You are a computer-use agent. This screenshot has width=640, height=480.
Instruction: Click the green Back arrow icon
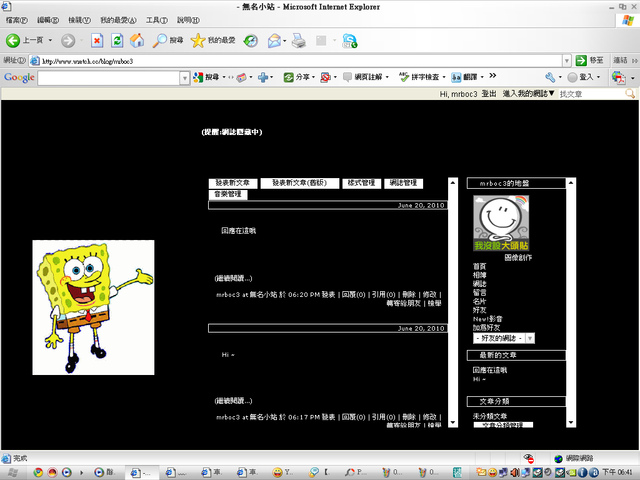(x=13, y=40)
